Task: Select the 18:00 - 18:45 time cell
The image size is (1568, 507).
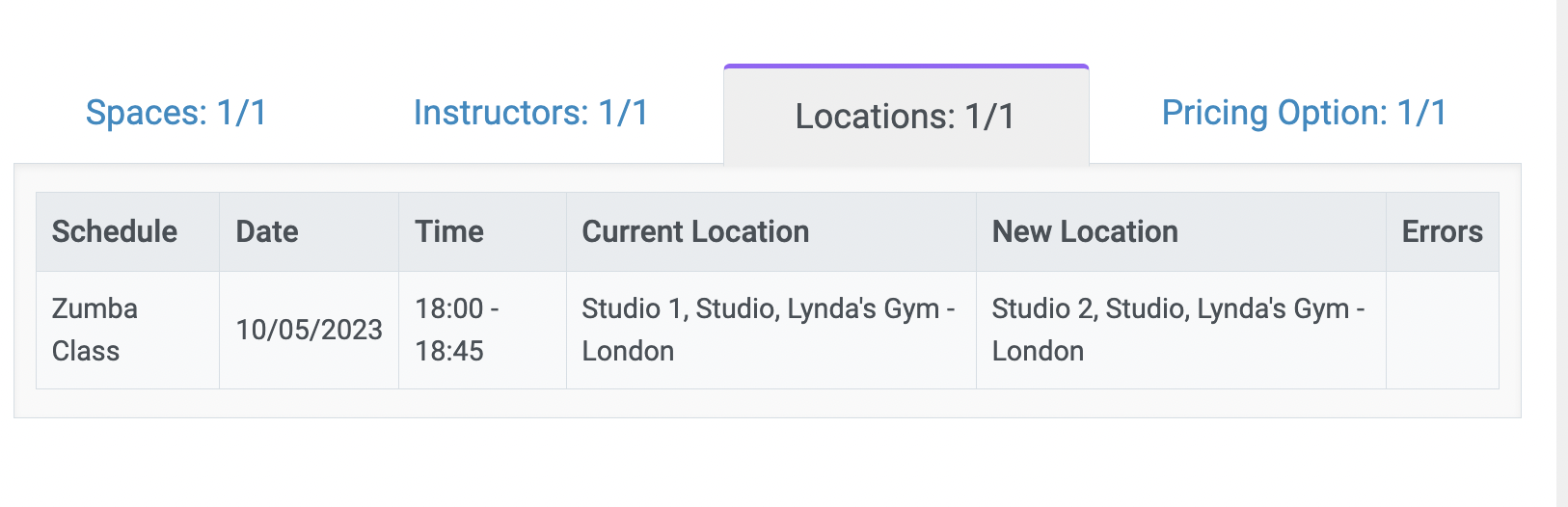Action: [x=482, y=330]
